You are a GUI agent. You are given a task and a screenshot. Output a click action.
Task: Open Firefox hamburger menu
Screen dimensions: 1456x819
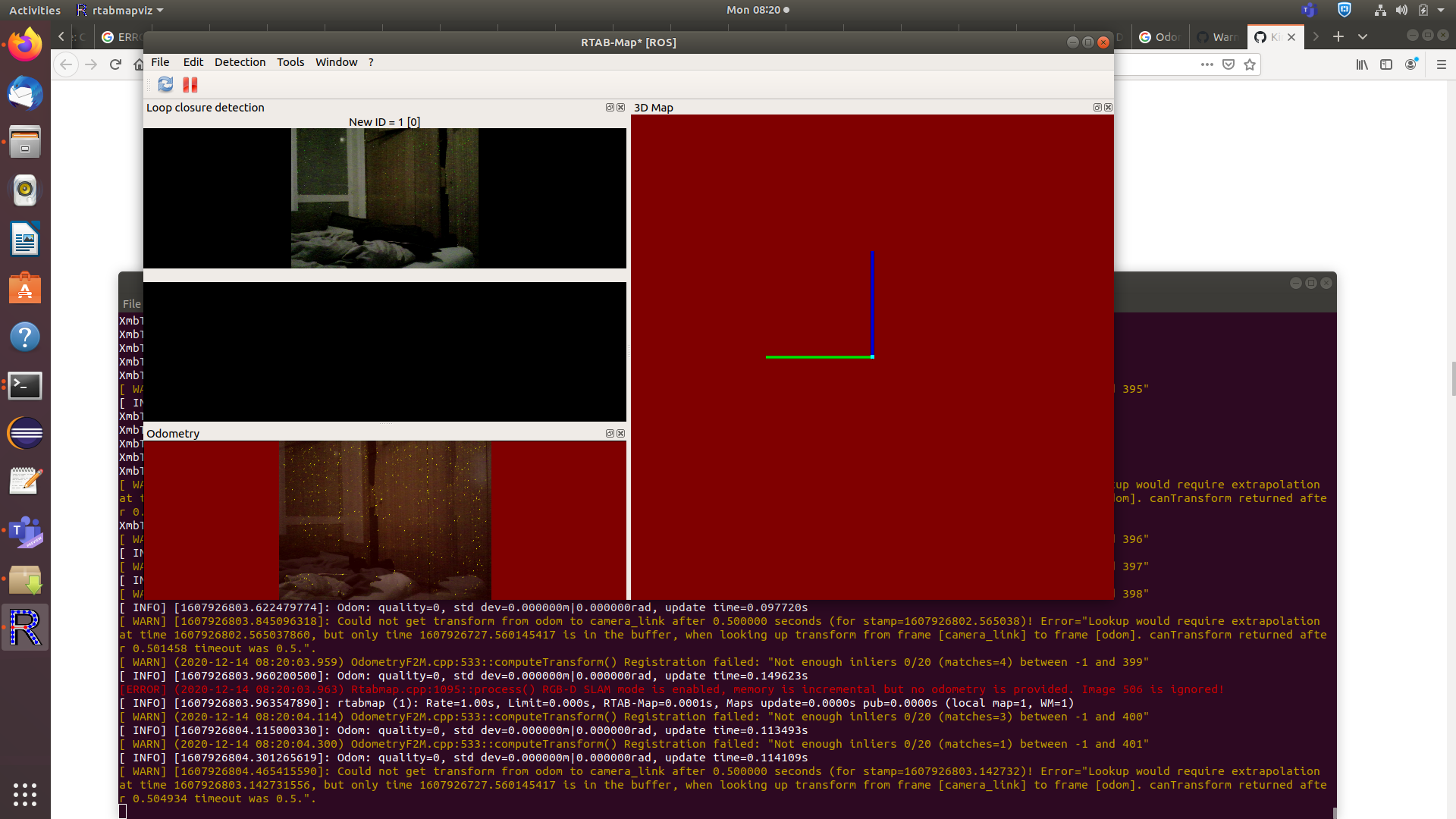pyautogui.click(x=1442, y=64)
